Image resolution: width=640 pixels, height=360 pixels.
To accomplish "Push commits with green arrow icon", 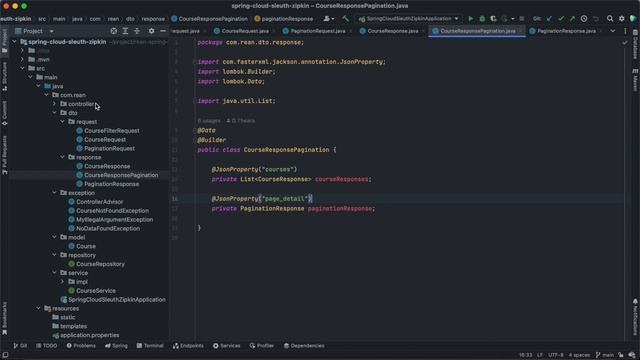I will click(x=572, y=19).
